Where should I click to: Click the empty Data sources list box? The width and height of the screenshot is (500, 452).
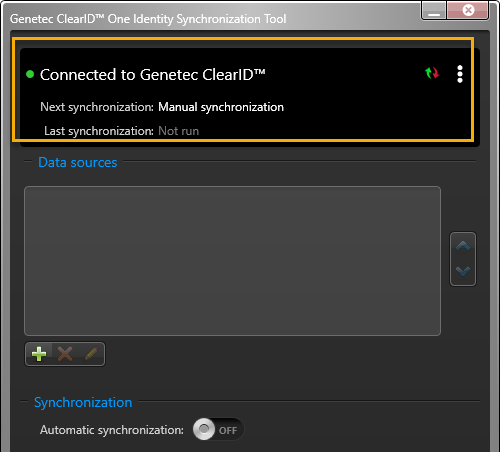coord(232,261)
